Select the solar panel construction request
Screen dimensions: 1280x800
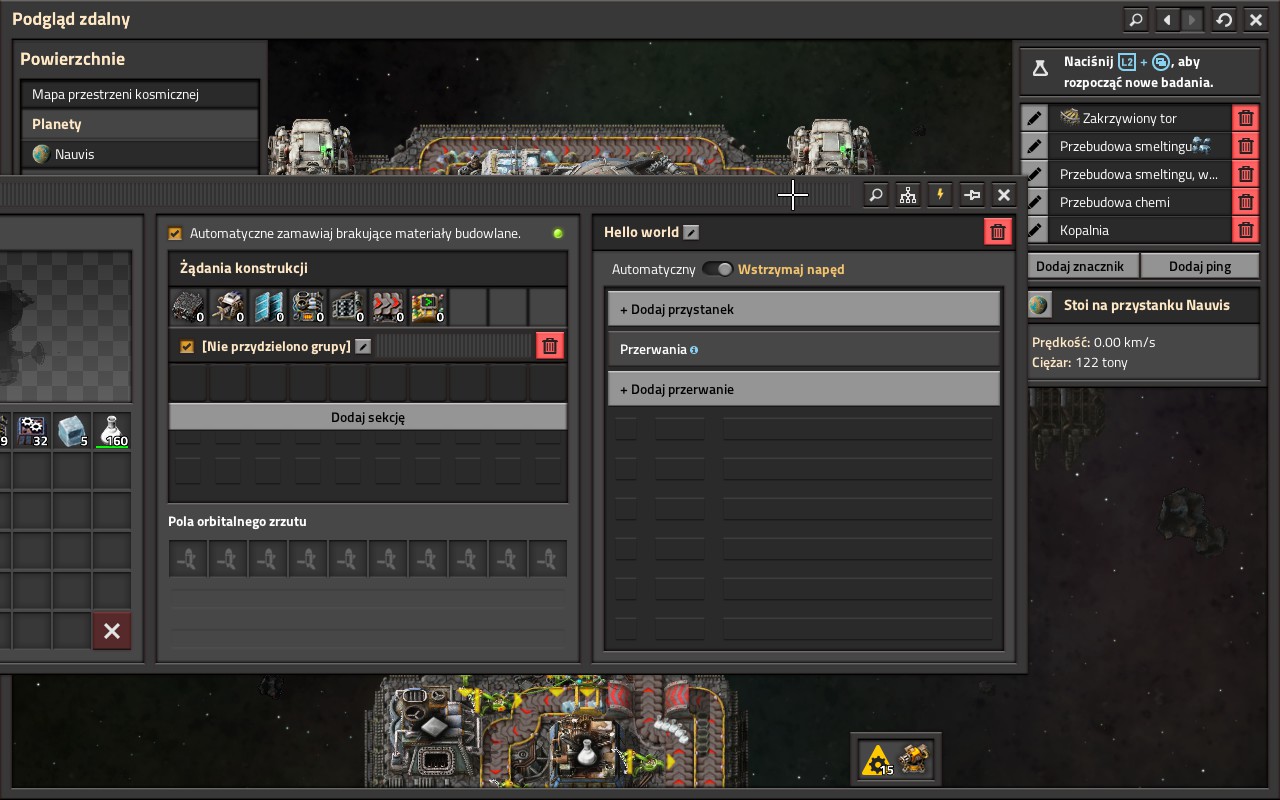point(269,307)
